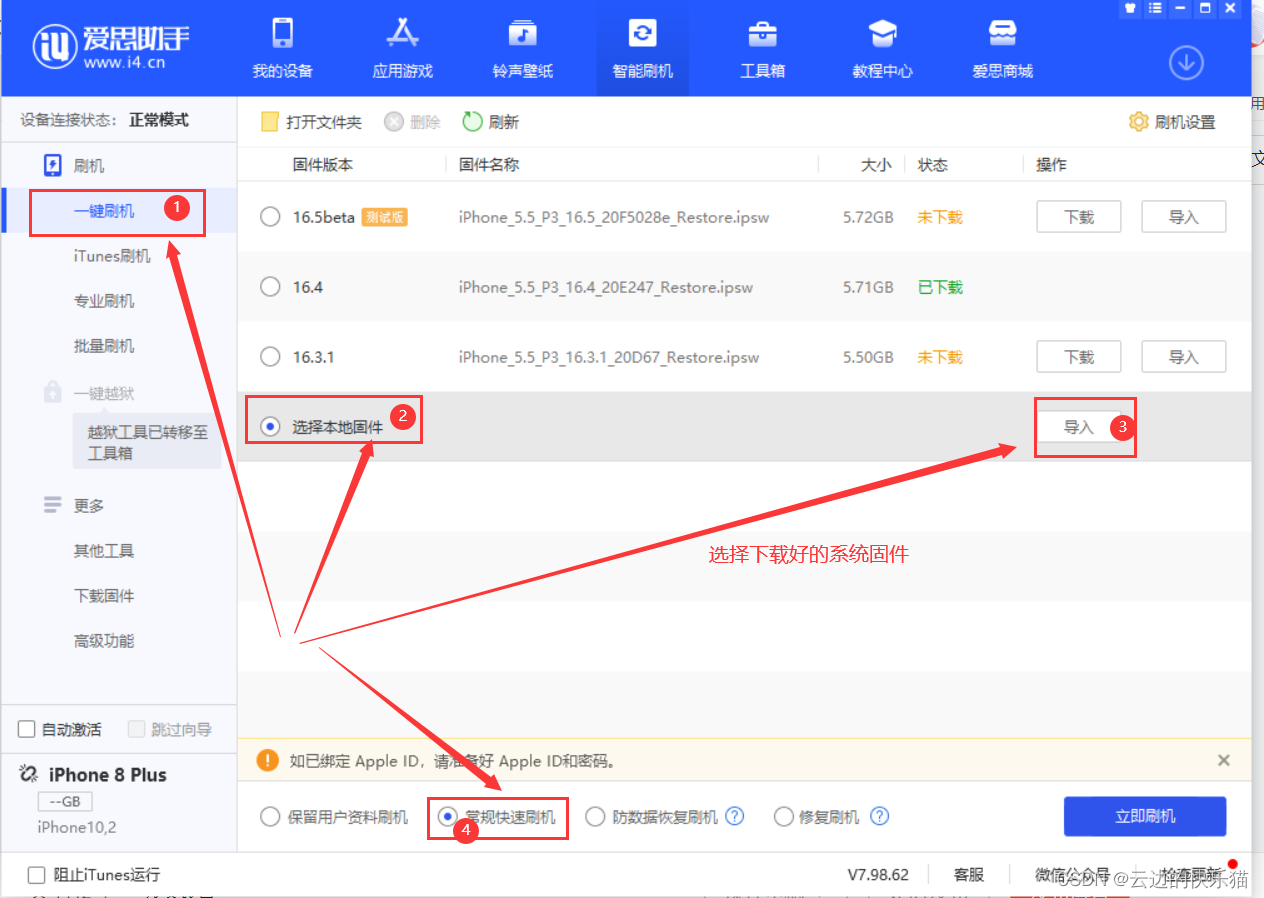Click the 立即刷机 button
Image resolution: width=1264 pixels, height=898 pixels.
tap(1145, 817)
